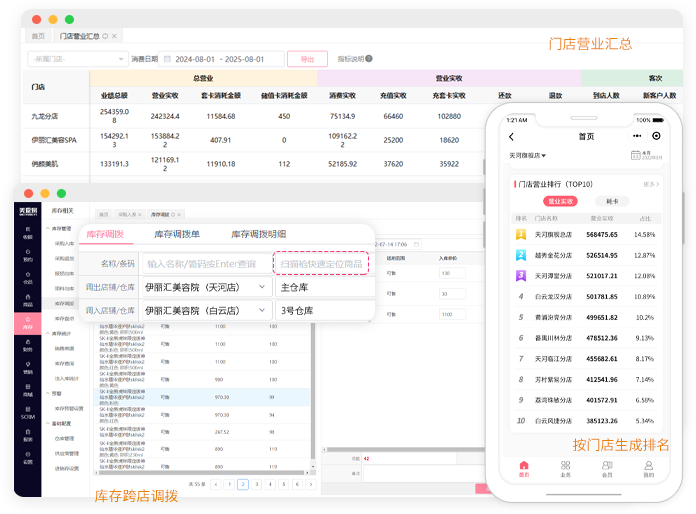The height and width of the screenshot is (514, 696).
Task: Click the 名称/条码 search input
Action: (x=207, y=264)
